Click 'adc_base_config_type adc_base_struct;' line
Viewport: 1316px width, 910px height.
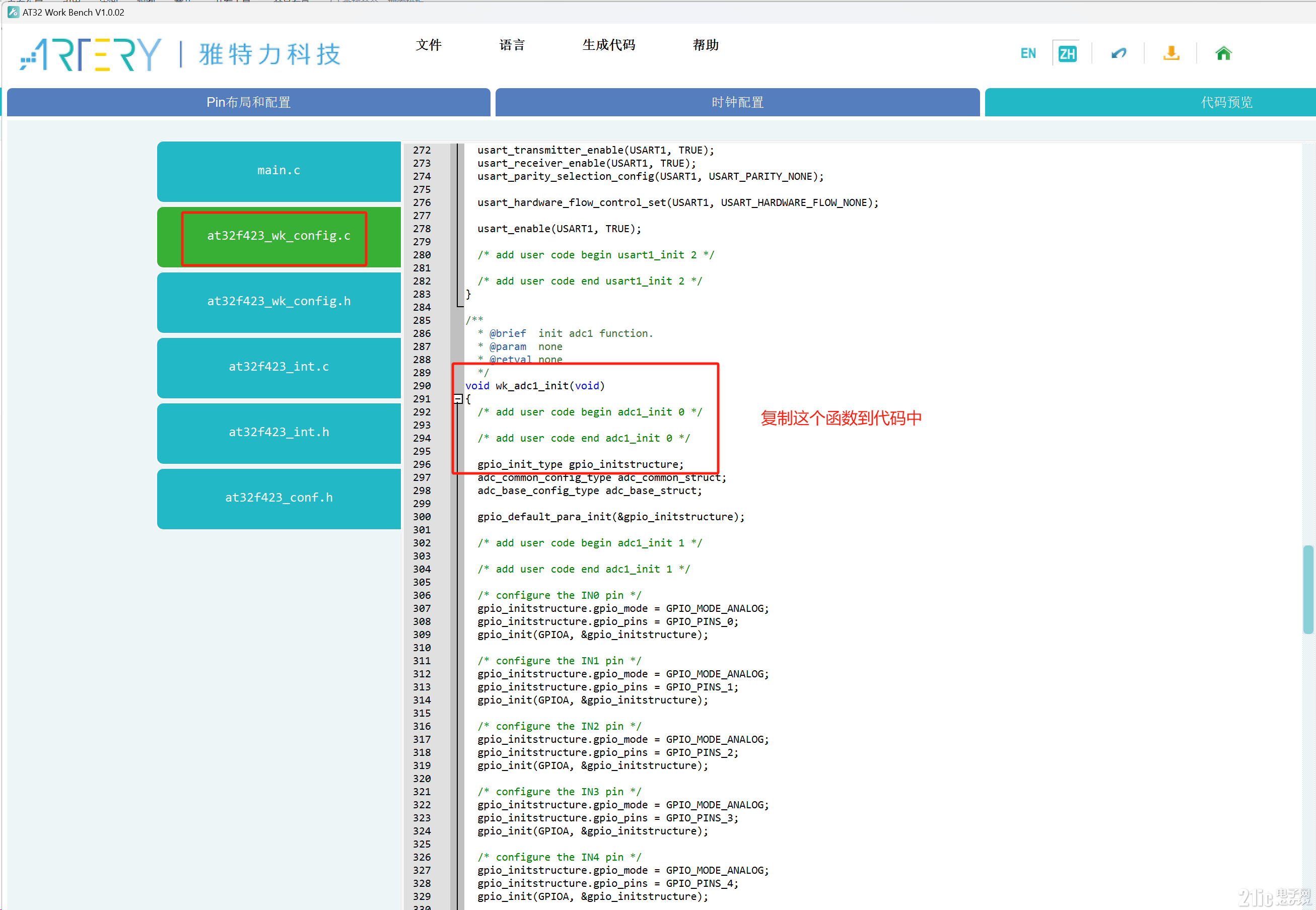tap(589, 491)
